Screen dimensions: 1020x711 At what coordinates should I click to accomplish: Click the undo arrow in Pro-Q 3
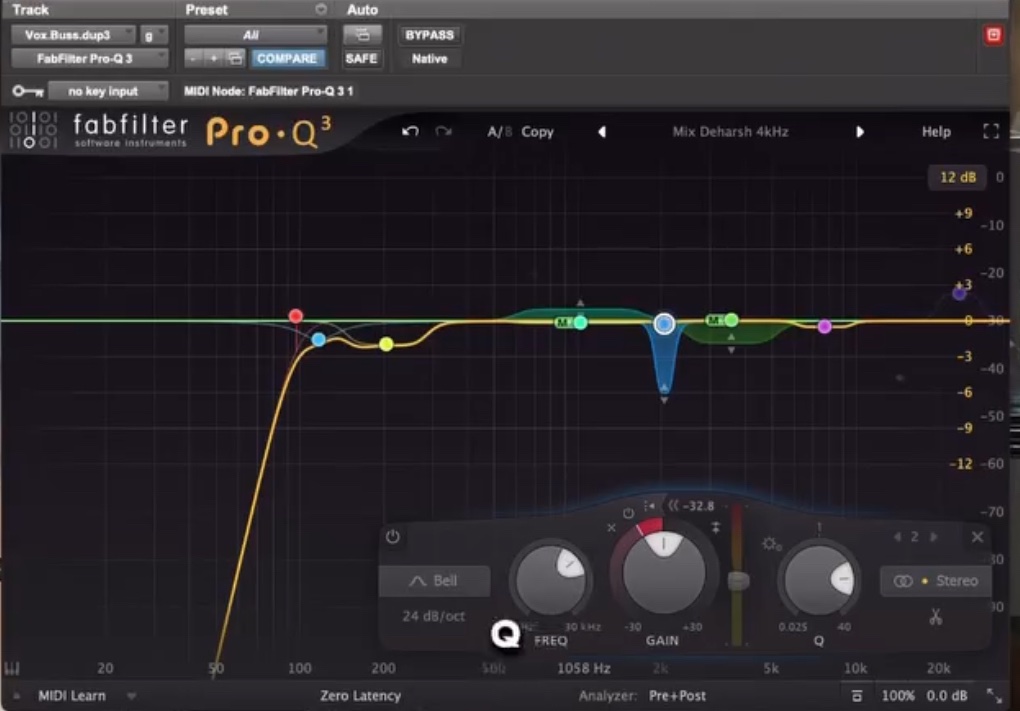coord(410,131)
